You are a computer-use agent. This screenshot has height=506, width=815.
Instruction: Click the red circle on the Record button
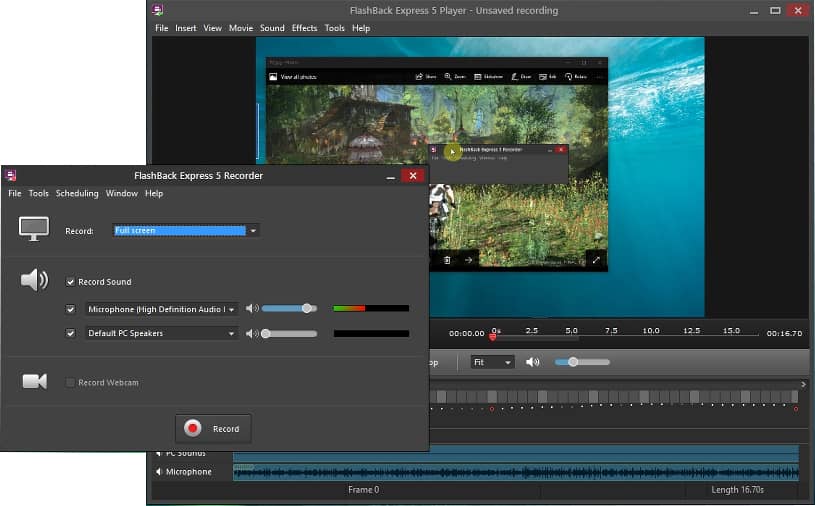pos(193,428)
